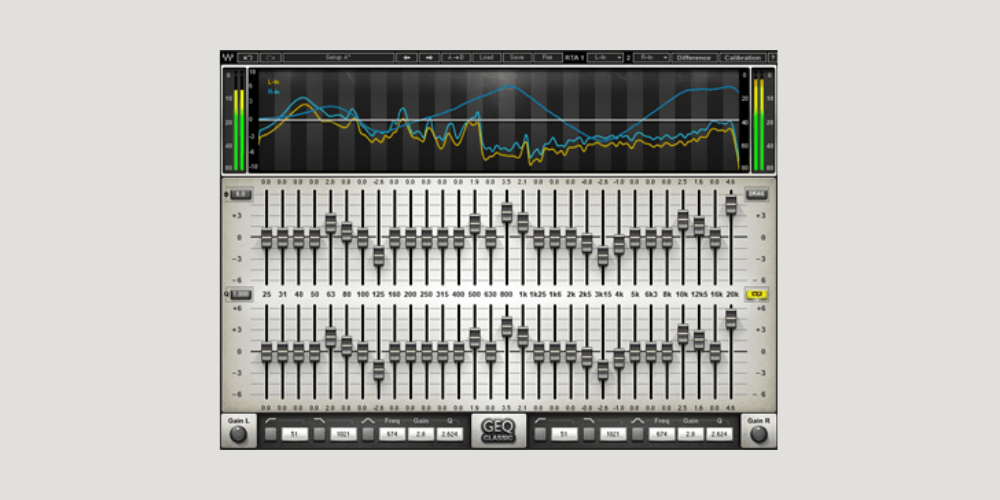Click the Difference button
This screenshot has width=1000, height=500.
[x=695, y=57]
